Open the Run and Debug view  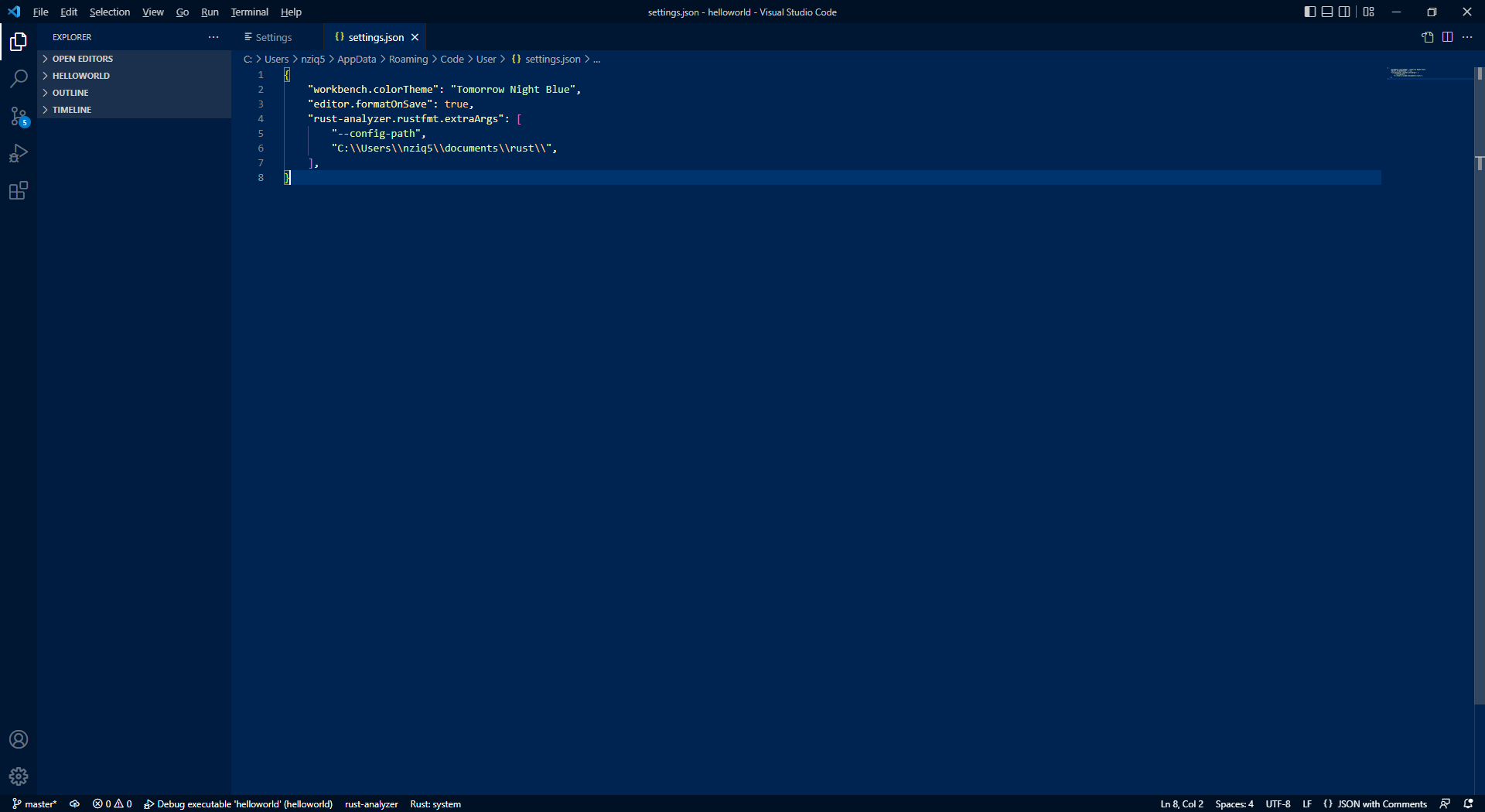19,153
